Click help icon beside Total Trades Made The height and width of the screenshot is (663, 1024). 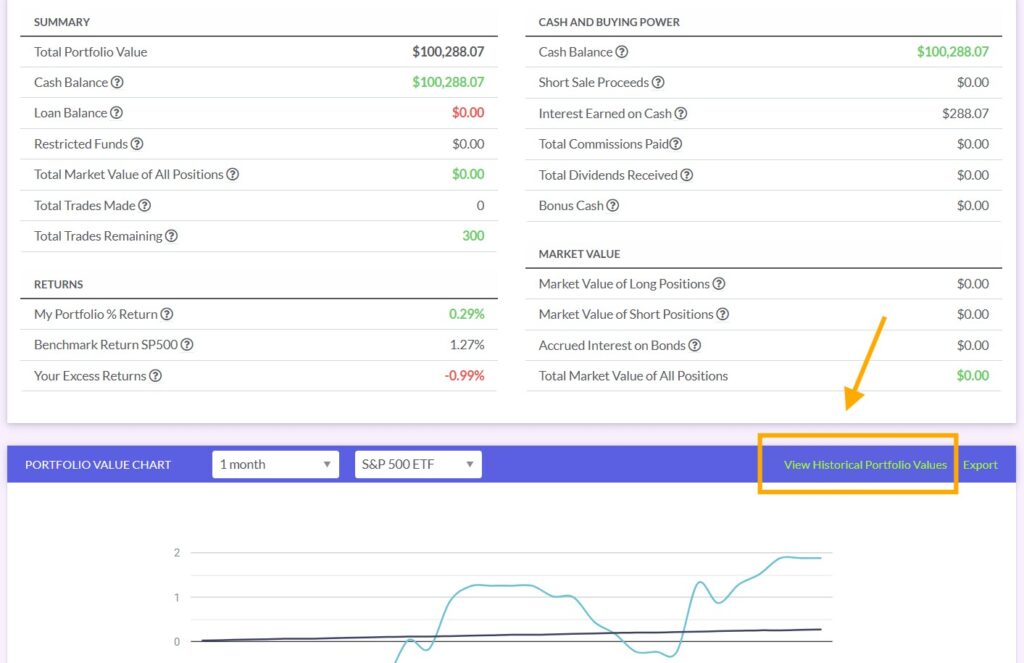coord(145,205)
